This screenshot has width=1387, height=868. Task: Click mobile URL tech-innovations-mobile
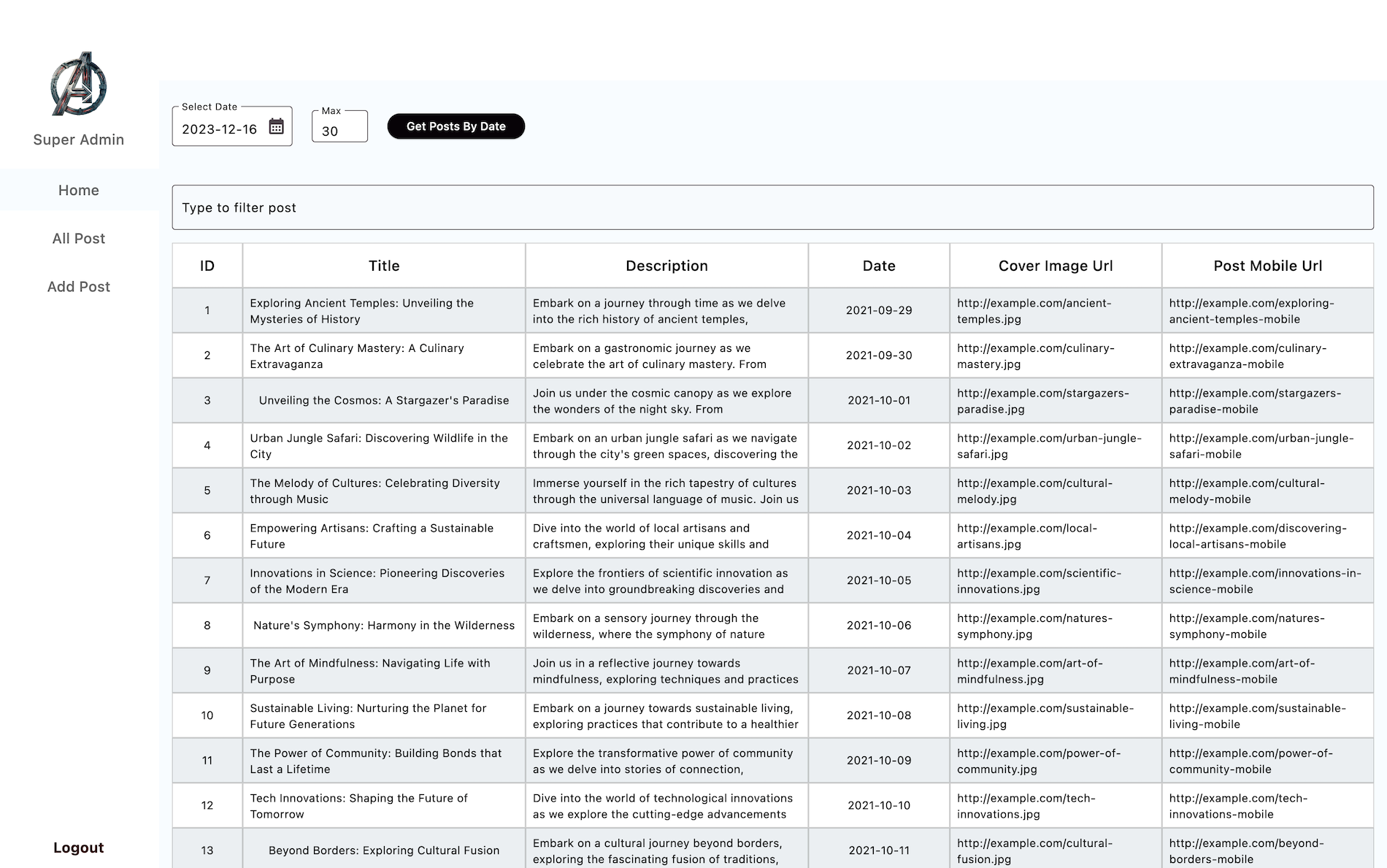tap(1238, 806)
